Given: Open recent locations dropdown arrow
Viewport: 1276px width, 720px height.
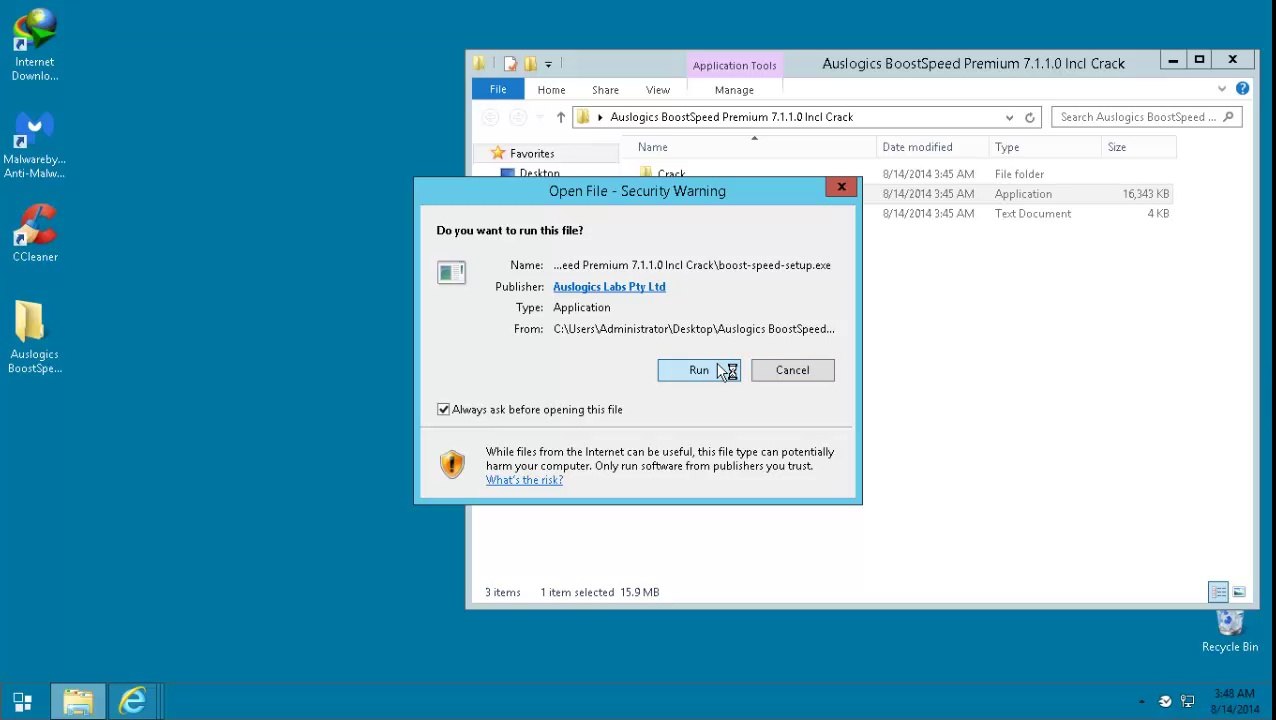Looking at the screenshot, I should 540,117.
